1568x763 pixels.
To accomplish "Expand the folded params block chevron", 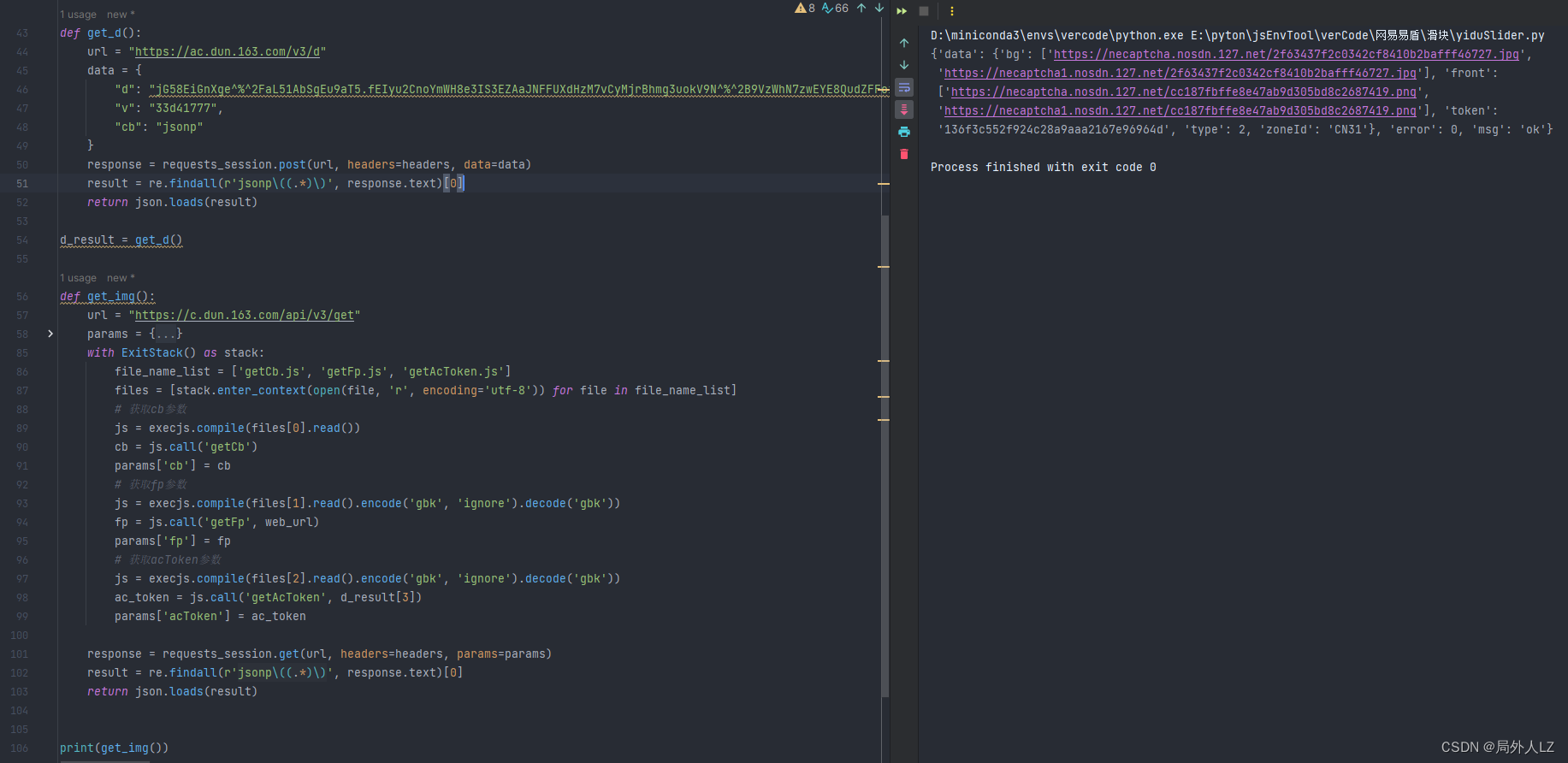I will point(50,334).
